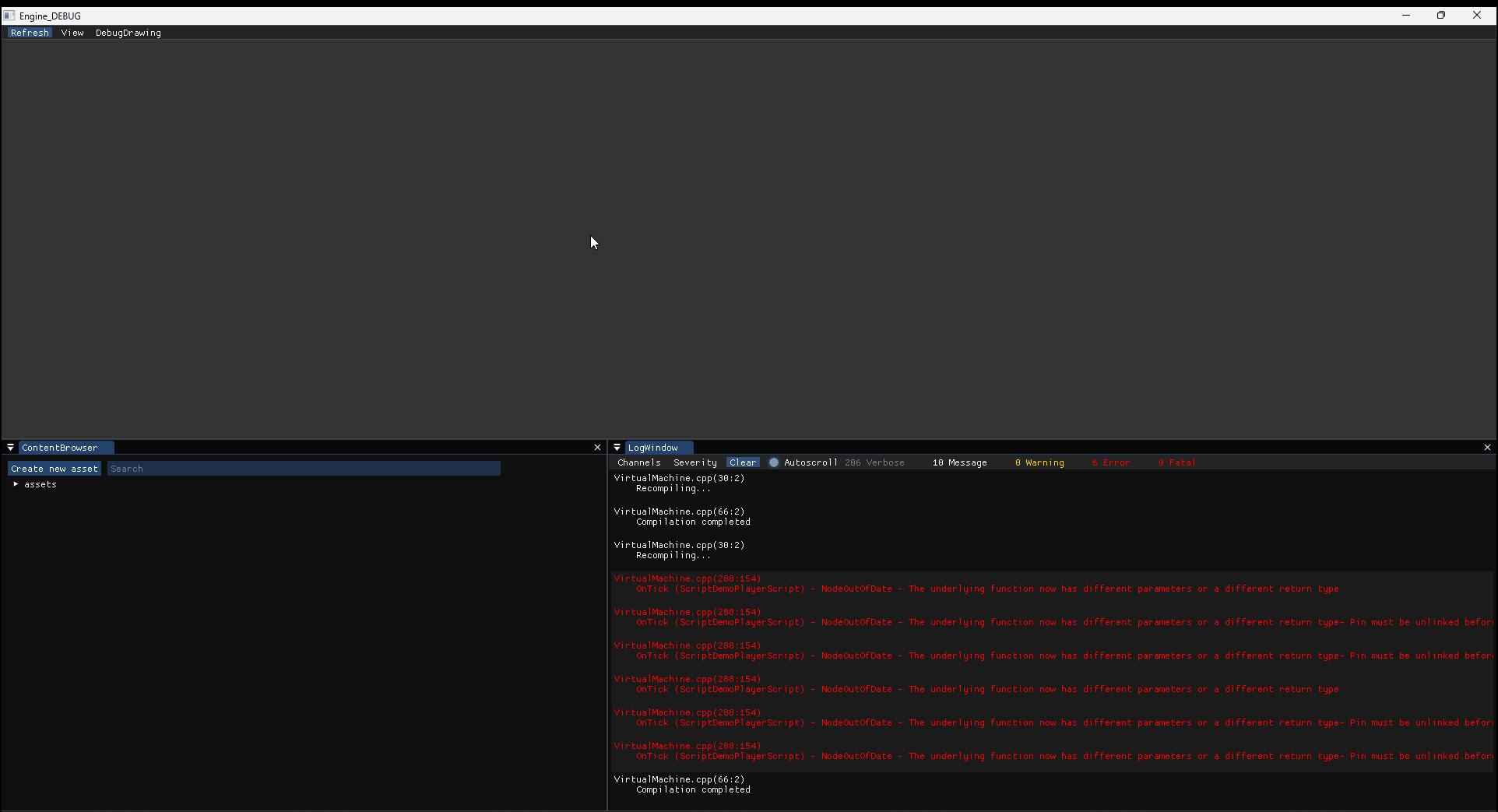Click the last 'Compilation completed' log line
Viewport: 1498px width, 812px height.
pos(693,790)
